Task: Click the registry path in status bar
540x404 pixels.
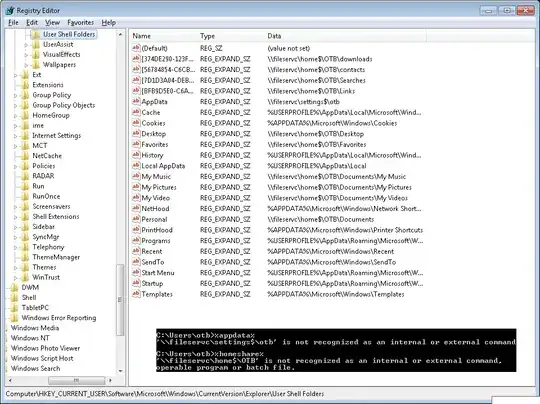Action: coord(165,394)
